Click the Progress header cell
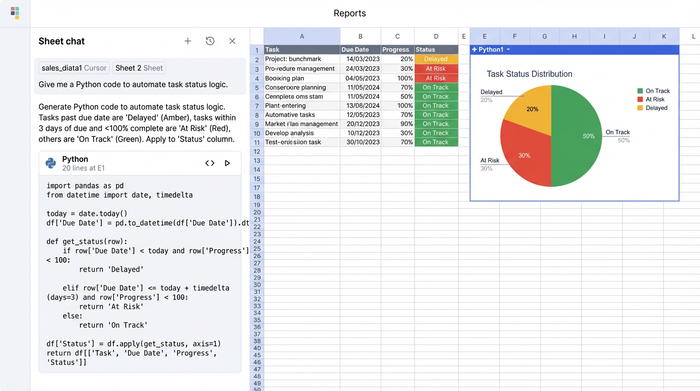The width and height of the screenshot is (700, 391). coord(397,50)
